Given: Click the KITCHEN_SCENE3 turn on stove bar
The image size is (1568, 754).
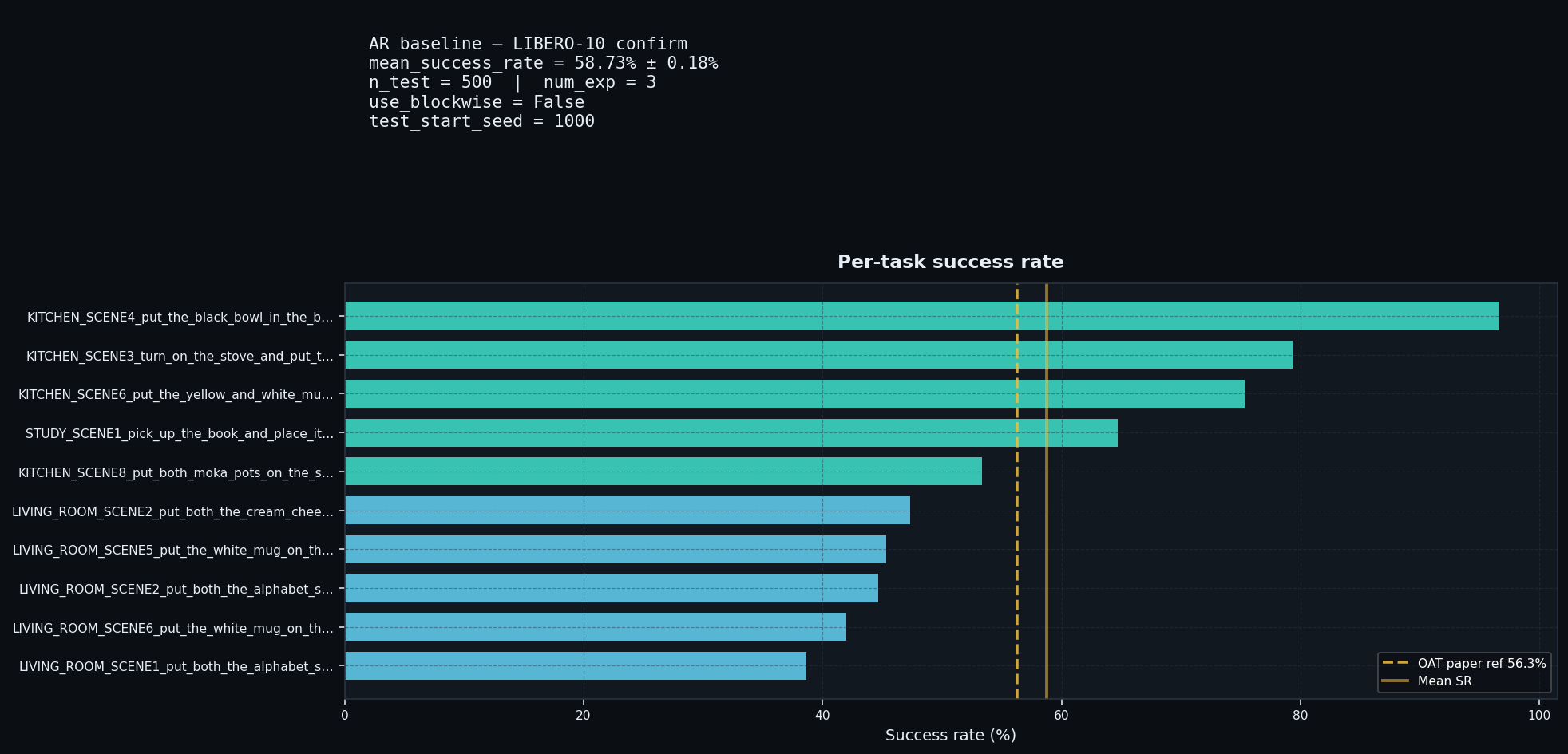Looking at the screenshot, I should pos(818,355).
